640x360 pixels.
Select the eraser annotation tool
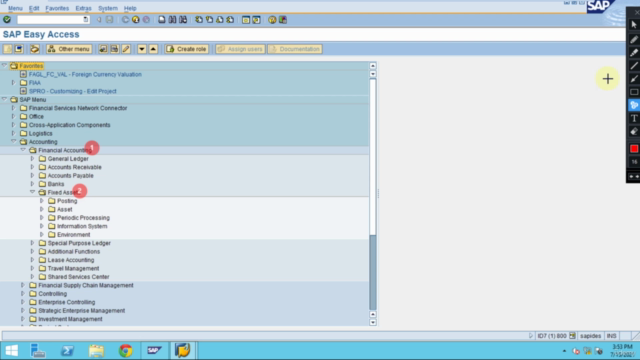pos(634,131)
